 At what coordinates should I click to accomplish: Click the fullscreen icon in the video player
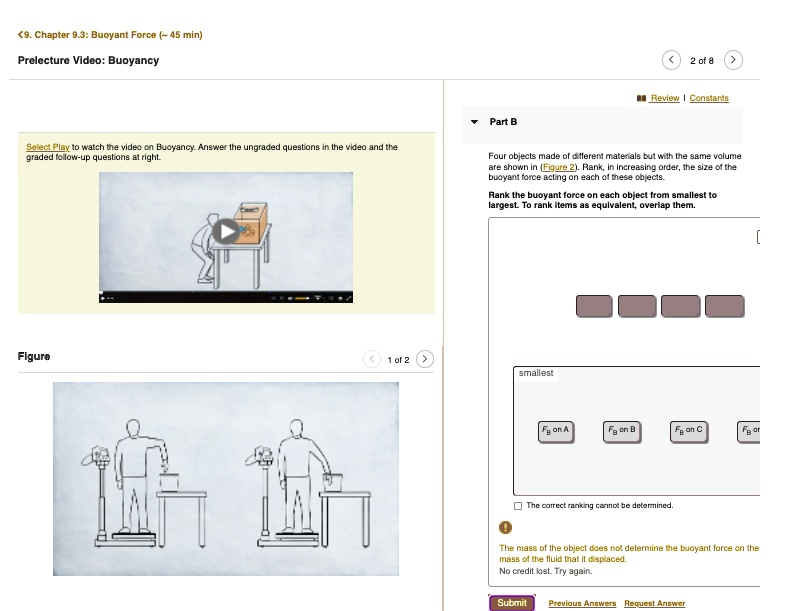[x=349, y=298]
